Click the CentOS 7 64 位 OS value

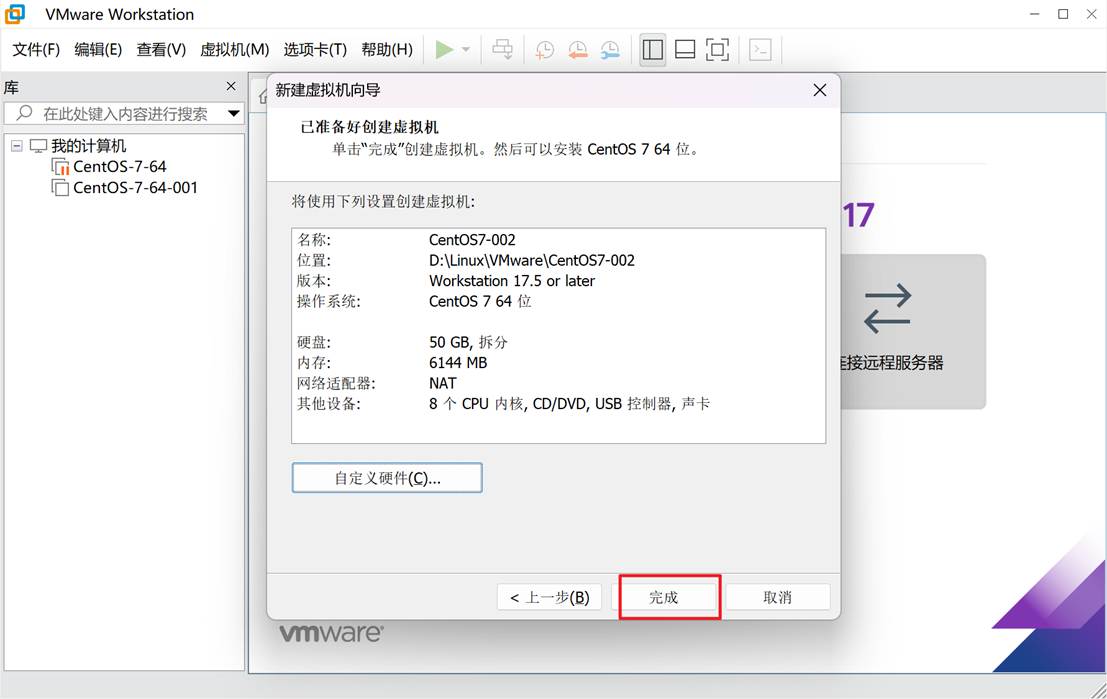pyautogui.click(x=480, y=301)
